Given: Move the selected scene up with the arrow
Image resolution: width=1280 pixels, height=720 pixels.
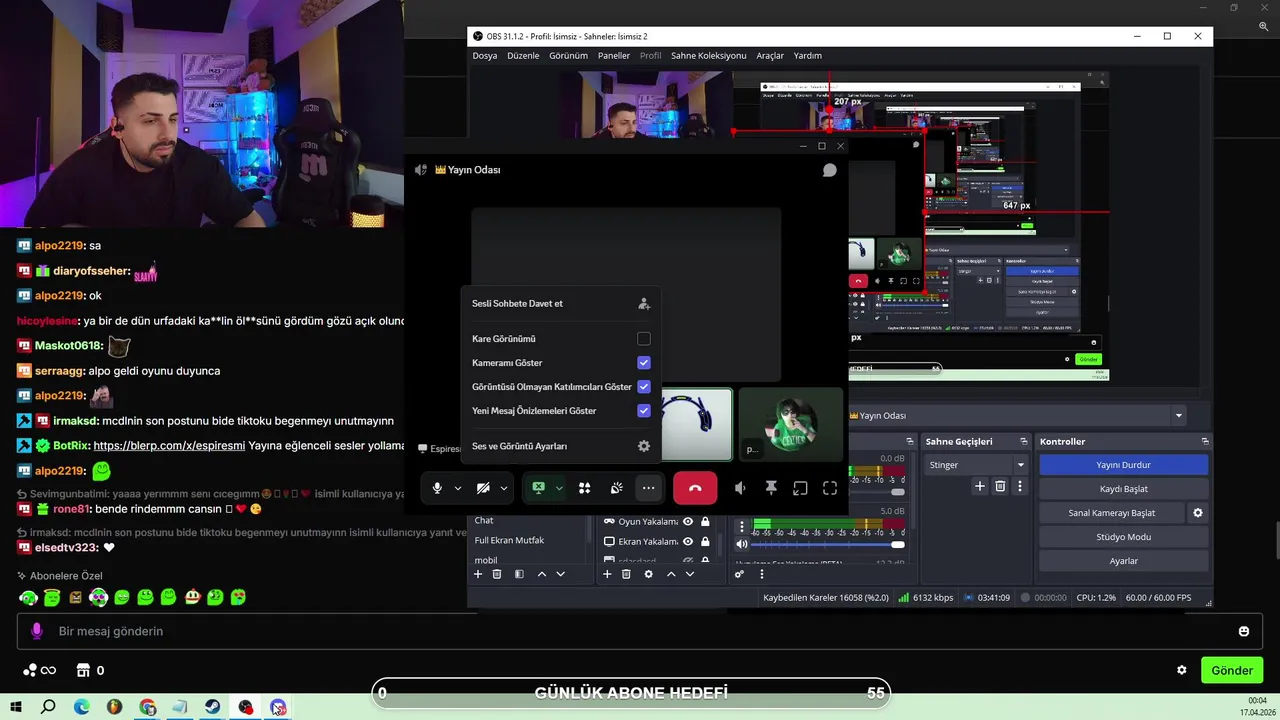Looking at the screenshot, I should click(542, 574).
